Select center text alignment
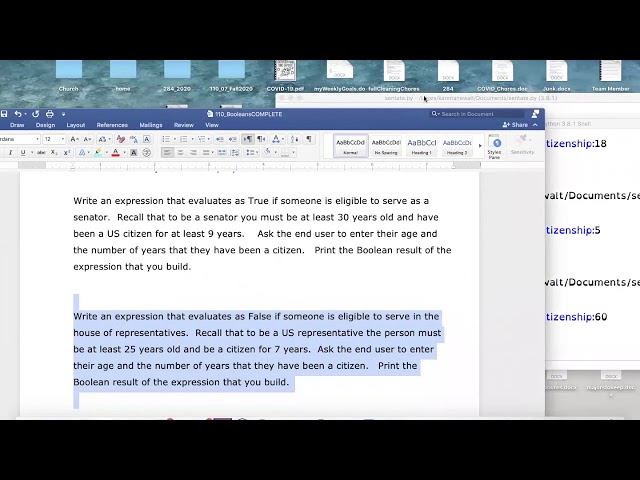This screenshot has height=480, width=640. [x=180, y=153]
